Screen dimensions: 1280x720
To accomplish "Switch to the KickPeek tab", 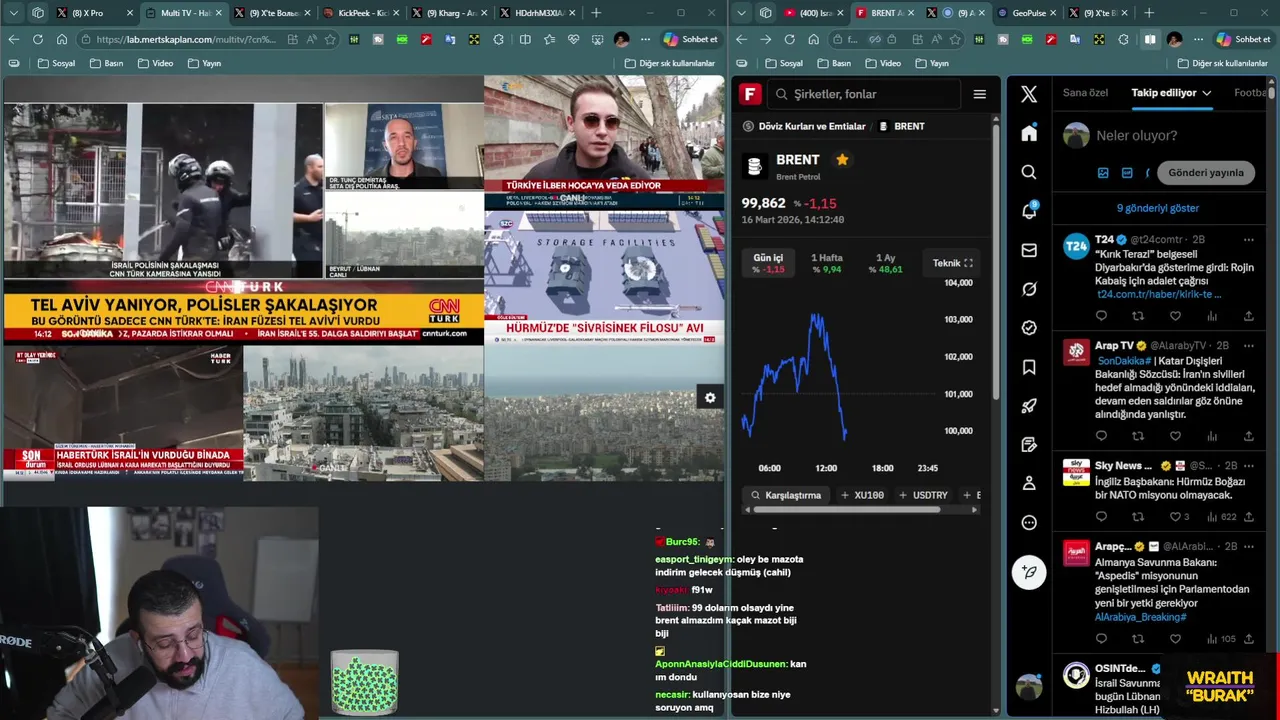I will pos(362,13).
